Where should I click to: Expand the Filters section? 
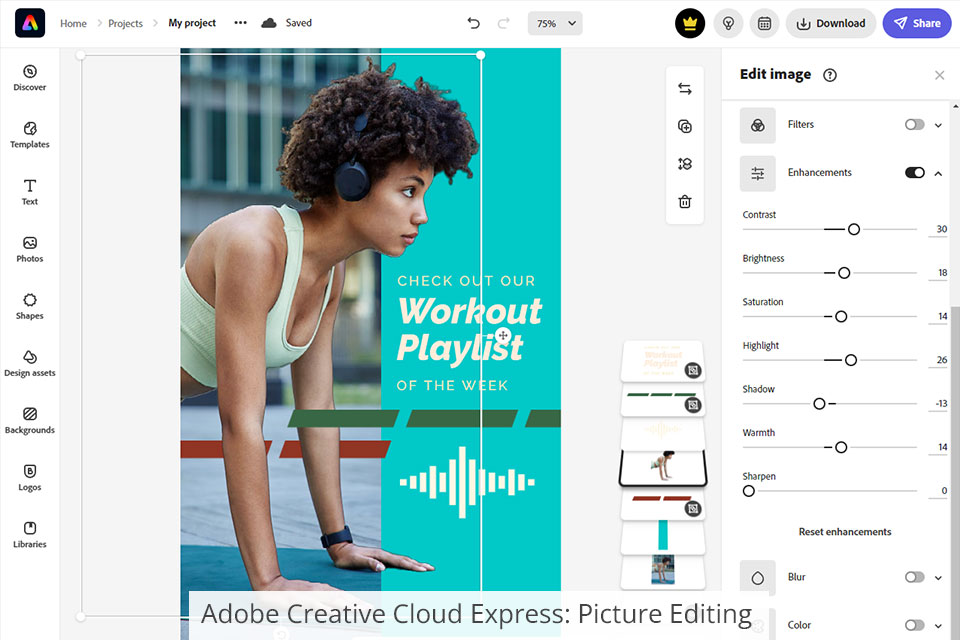click(938, 125)
